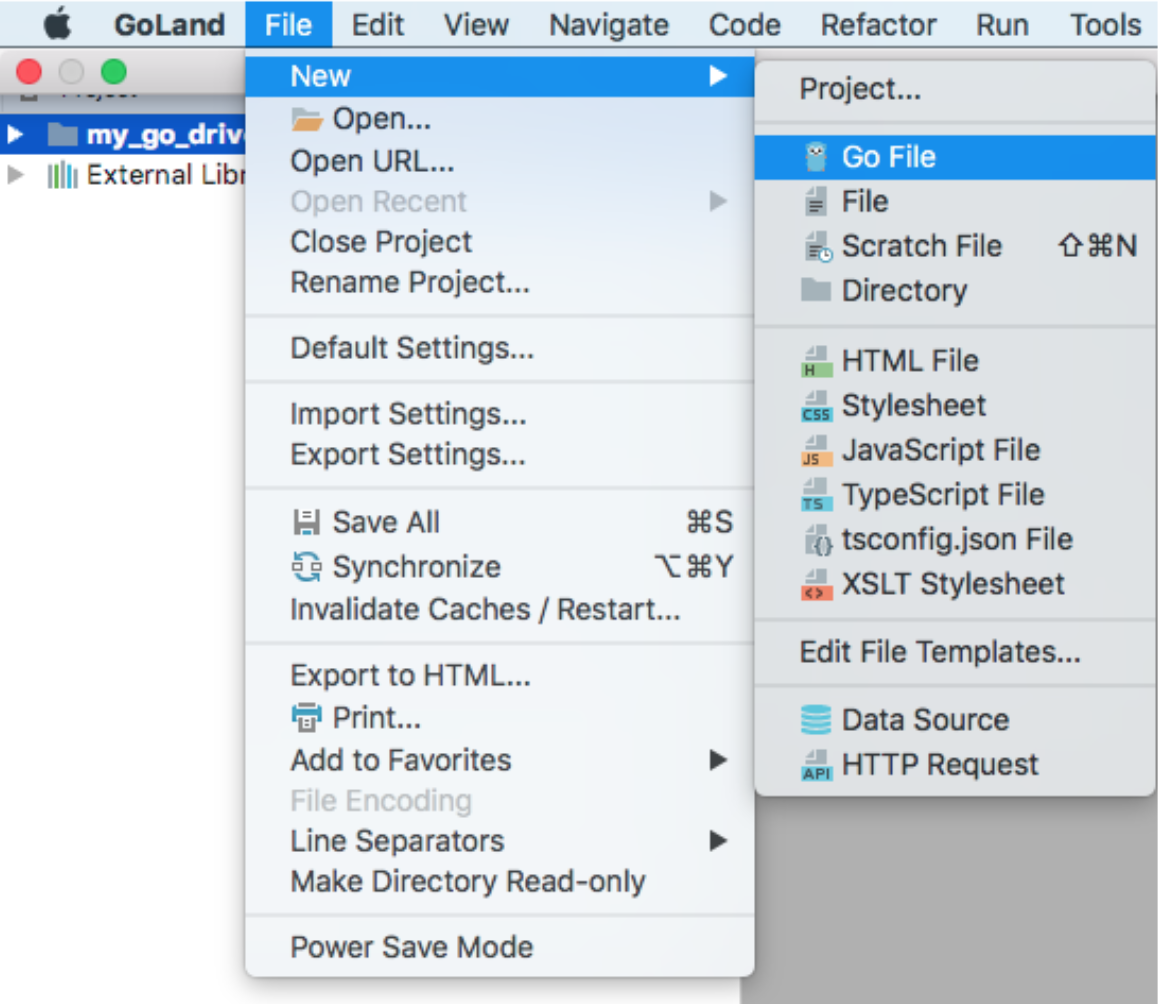Choose Edit File Templates option
The height and width of the screenshot is (1004, 1158).
[939, 652]
